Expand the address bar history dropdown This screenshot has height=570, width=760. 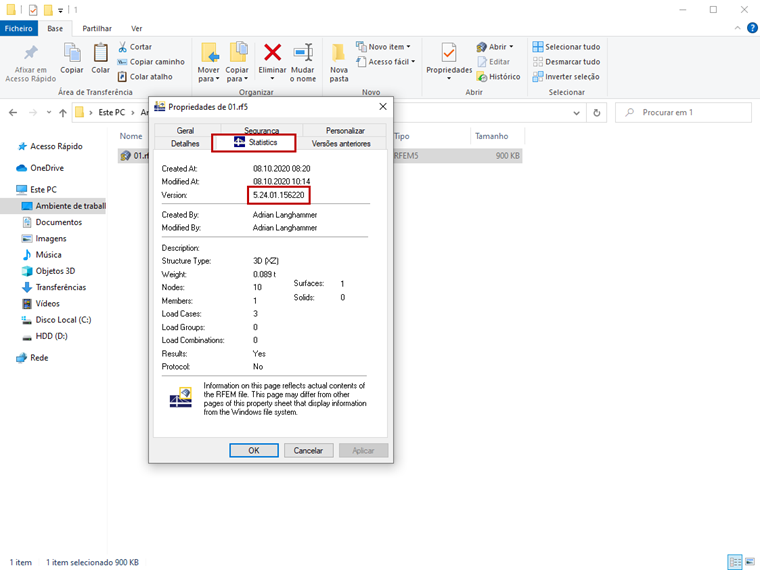(576, 113)
